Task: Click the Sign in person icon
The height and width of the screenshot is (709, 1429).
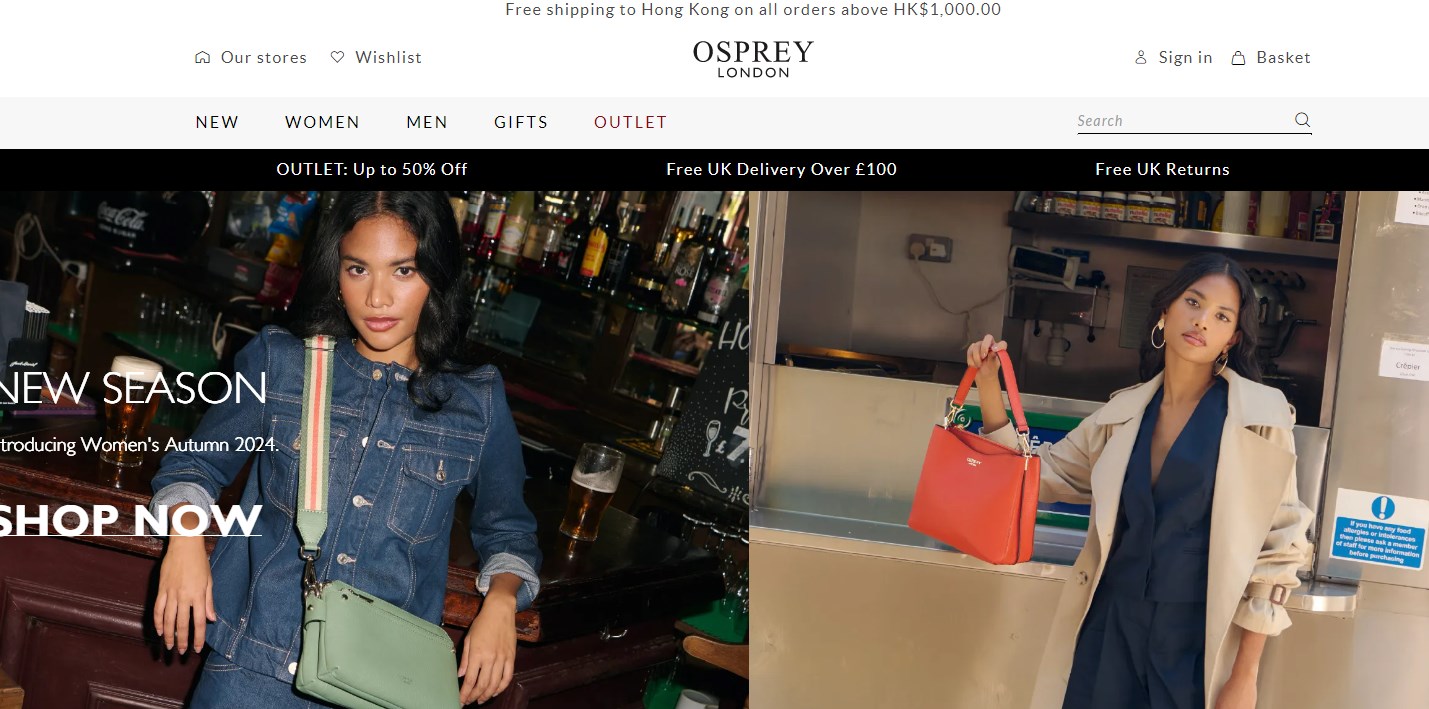Action: pos(1141,58)
